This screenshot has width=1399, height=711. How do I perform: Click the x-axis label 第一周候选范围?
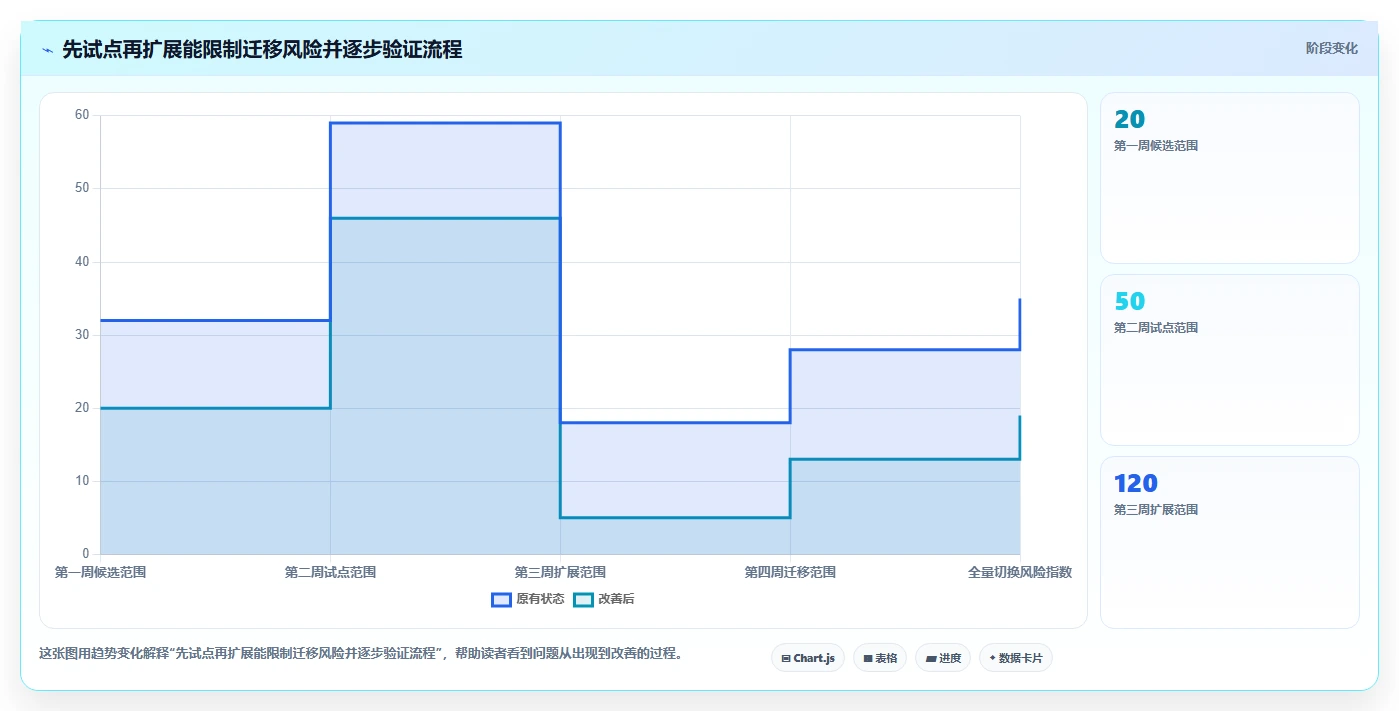[101, 572]
